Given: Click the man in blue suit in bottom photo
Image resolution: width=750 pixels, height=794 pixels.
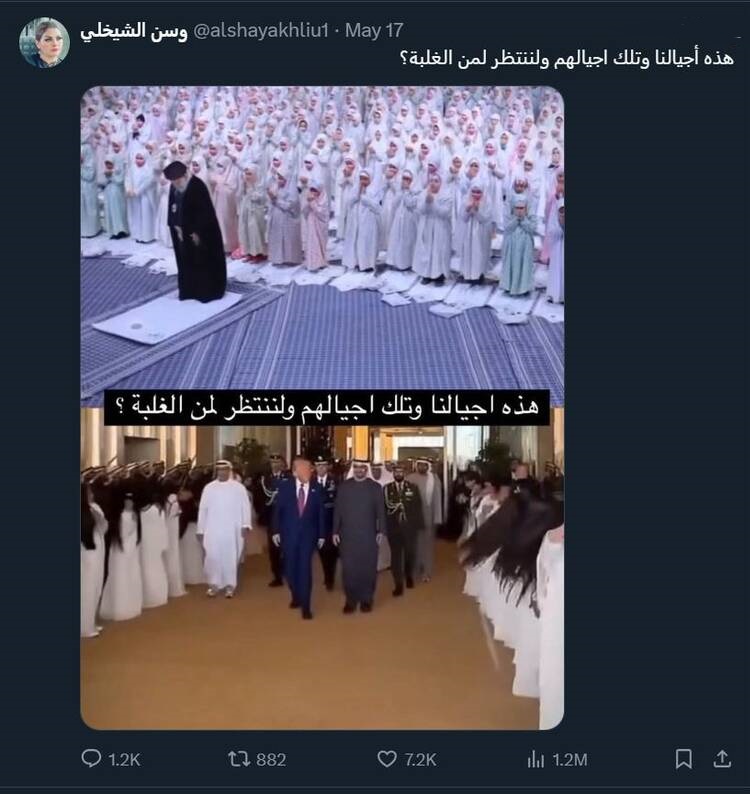Looking at the screenshot, I should [x=299, y=537].
